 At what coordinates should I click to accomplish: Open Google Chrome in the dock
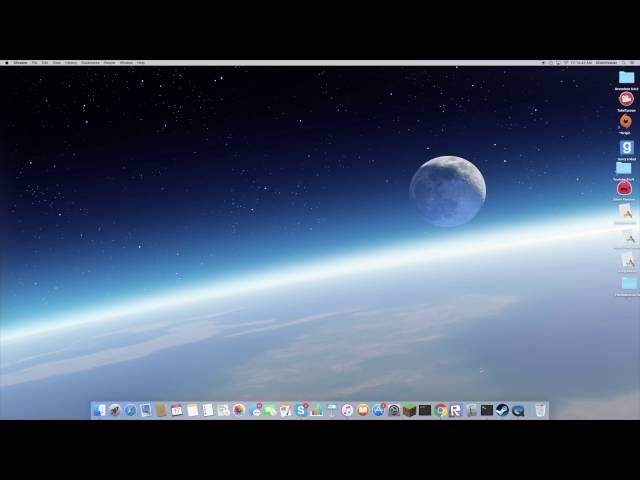coord(440,410)
